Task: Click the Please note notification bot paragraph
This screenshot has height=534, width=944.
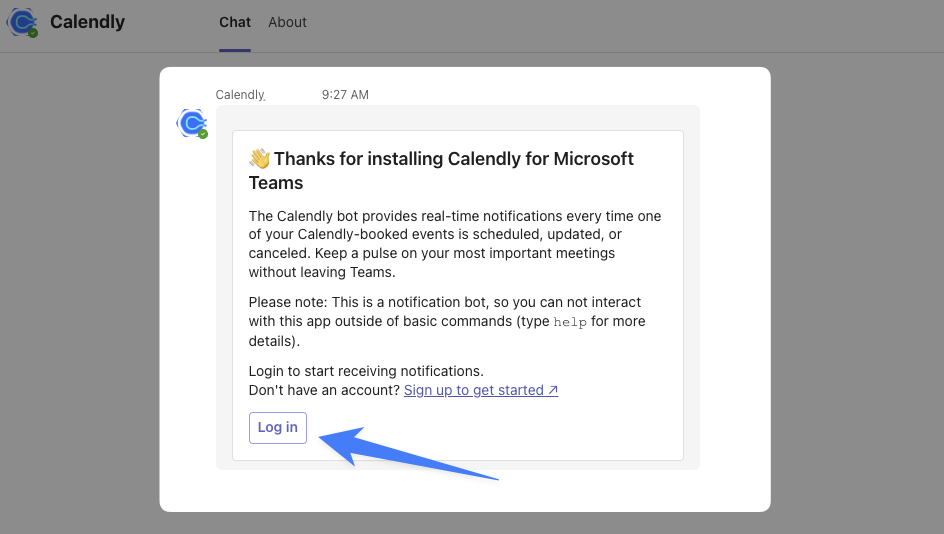Action: (x=446, y=321)
